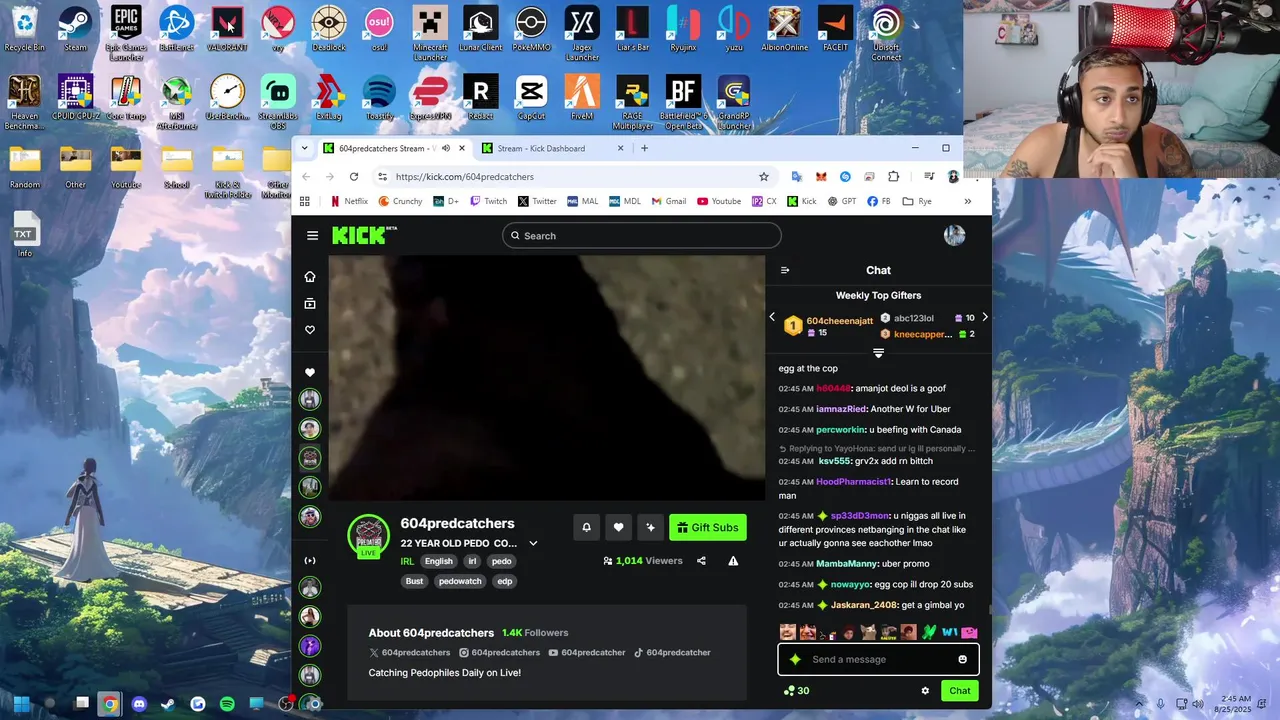The height and width of the screenshot is (720, 1280).
Task: Toggle the follow heart for 604predcatchers
Action: pos(619,527)
